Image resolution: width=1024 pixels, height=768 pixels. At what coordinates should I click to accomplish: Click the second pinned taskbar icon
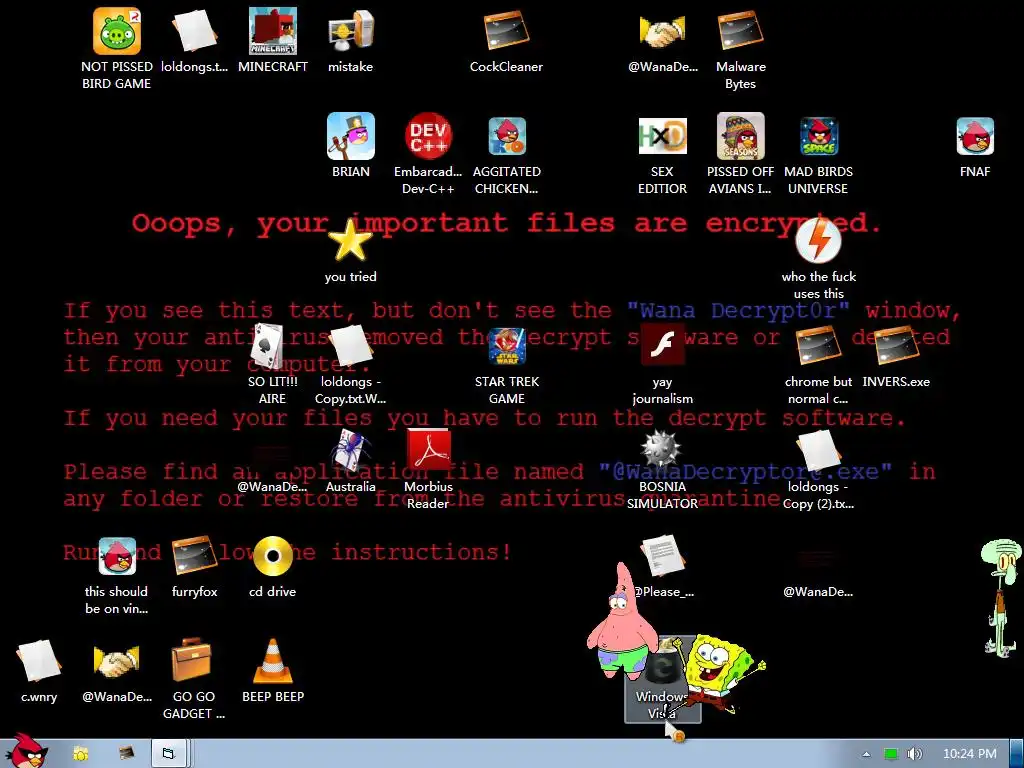[x=126, y=754]
